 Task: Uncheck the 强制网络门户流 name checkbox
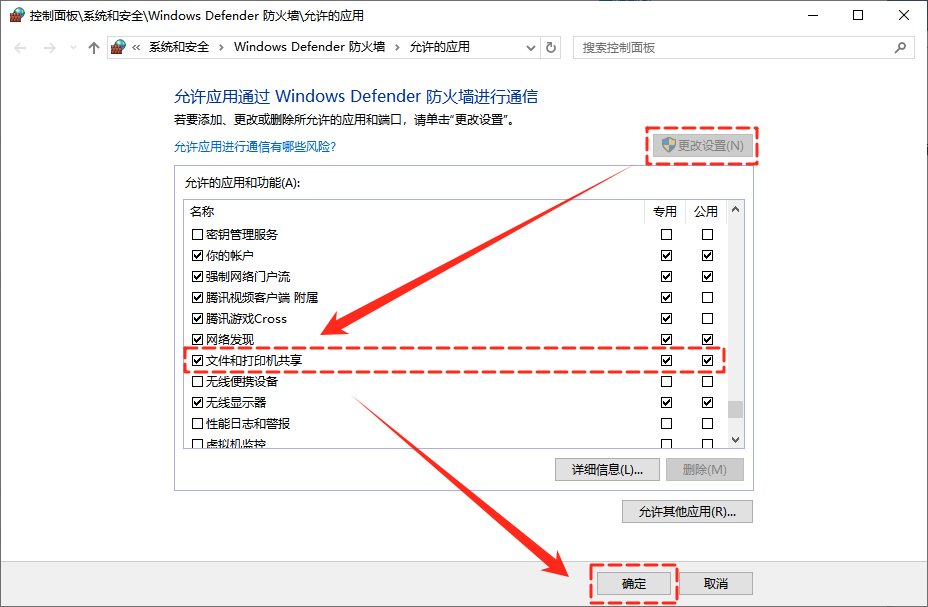[x=198, y=277]
